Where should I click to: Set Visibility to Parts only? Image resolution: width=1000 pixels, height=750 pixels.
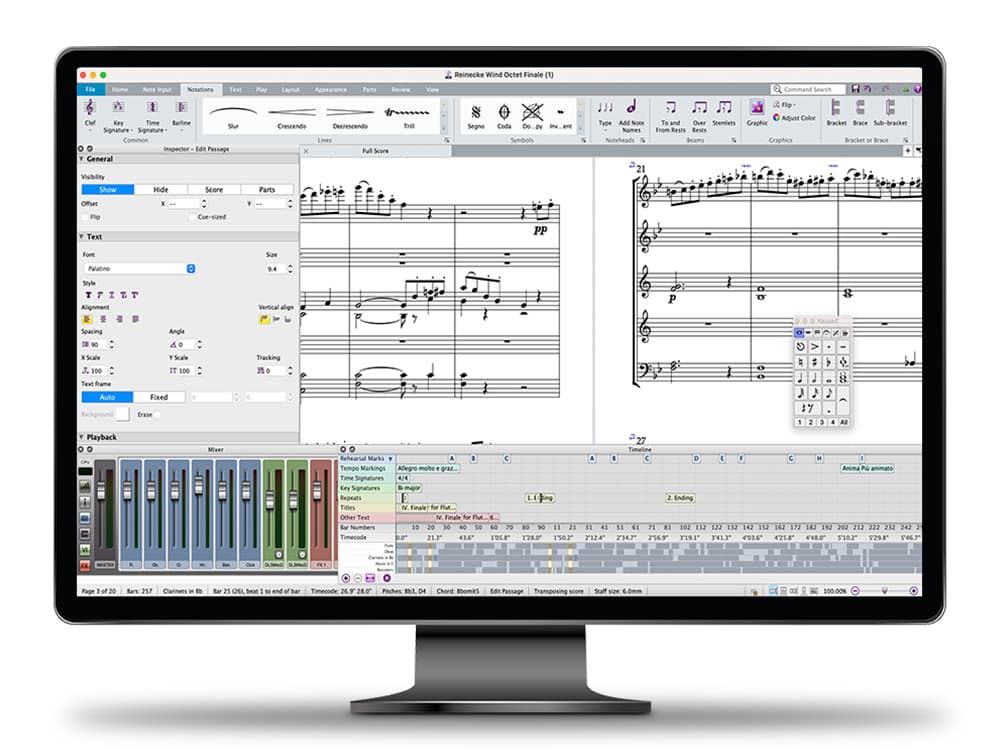pyautogui.click(x=267, y=189)
